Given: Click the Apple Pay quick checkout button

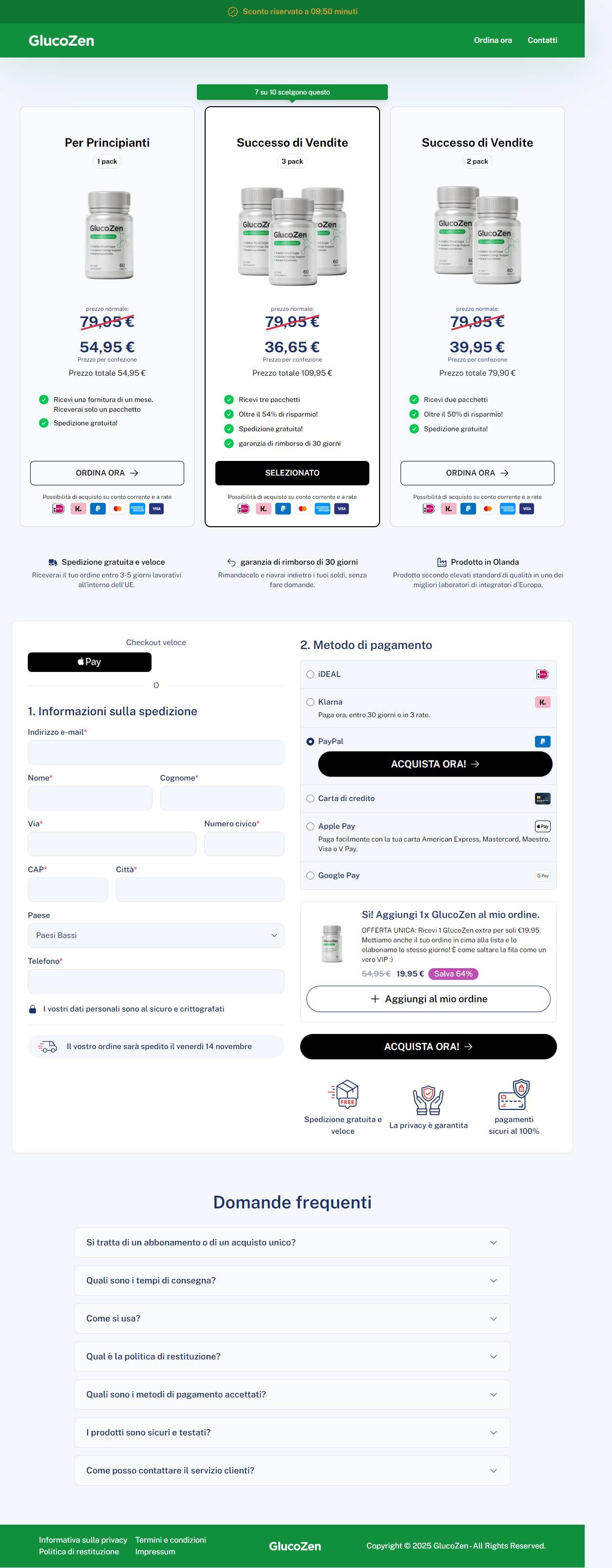Looking at the screenshot, I should tap(90, 662).
